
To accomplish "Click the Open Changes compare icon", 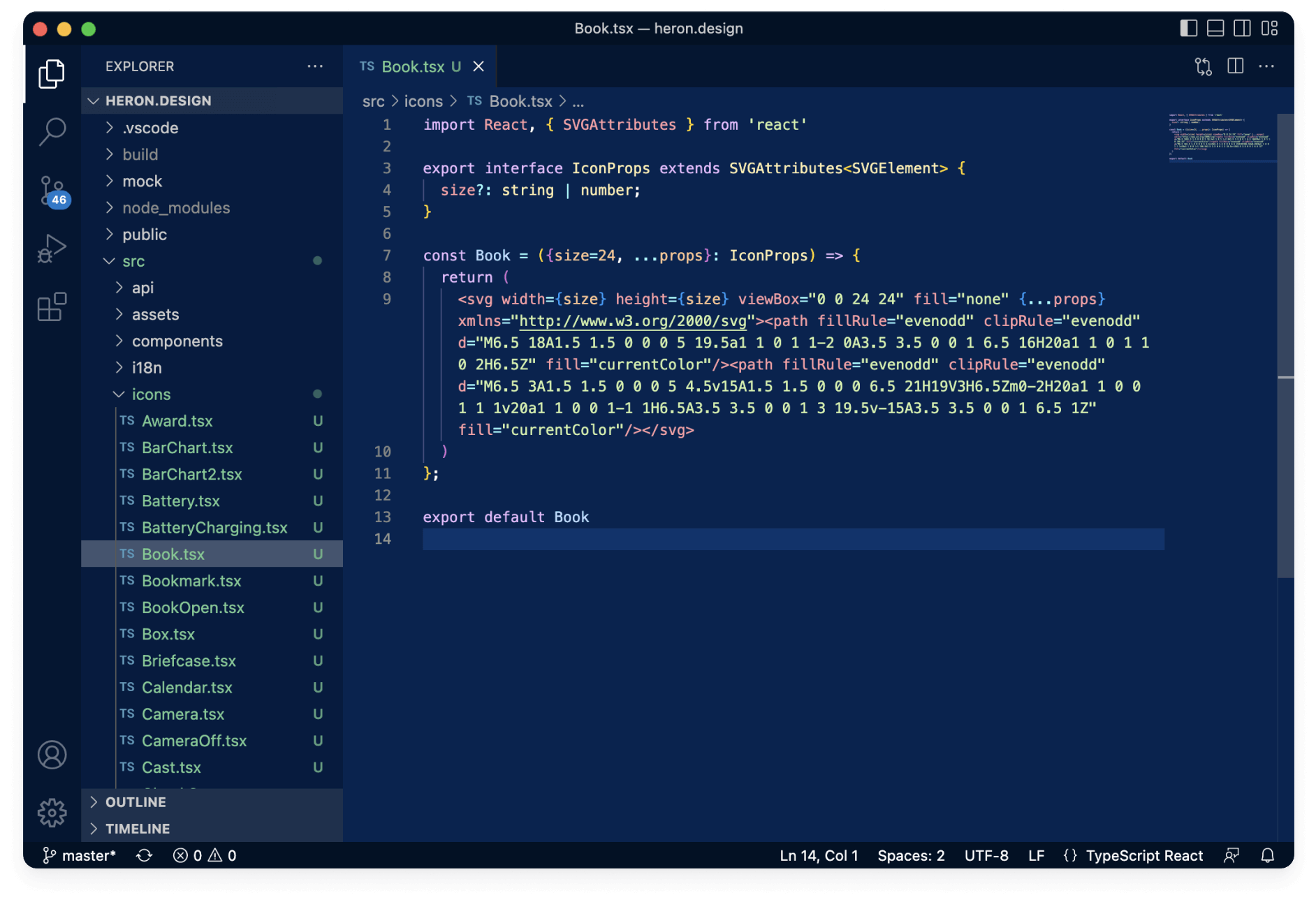I will click(1203, 66).
